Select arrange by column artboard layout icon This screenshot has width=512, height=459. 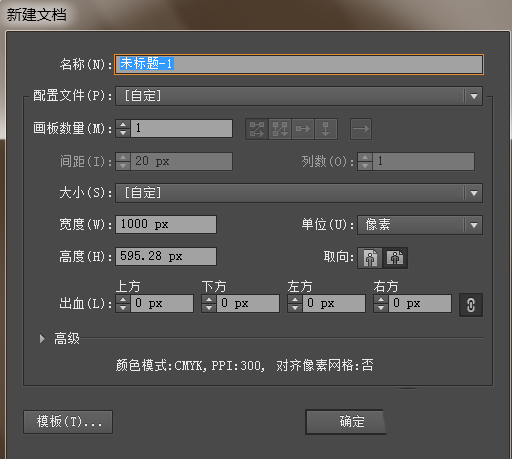pos(326,129)
